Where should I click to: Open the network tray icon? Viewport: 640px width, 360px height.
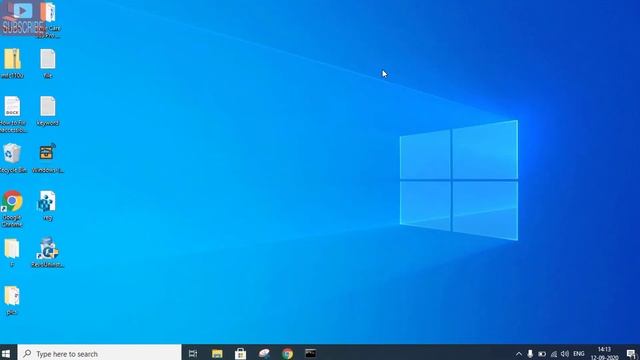pyautogui.click(x=553, y=354)
